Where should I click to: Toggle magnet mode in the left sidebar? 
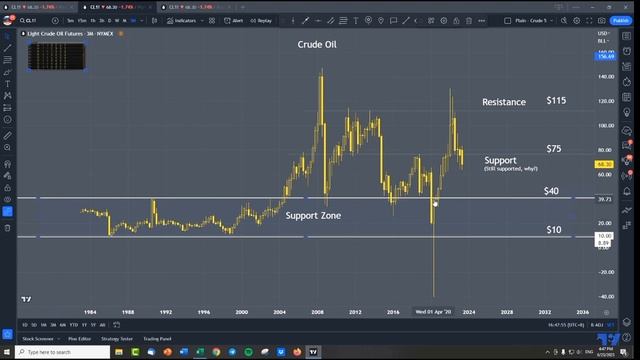7,164
